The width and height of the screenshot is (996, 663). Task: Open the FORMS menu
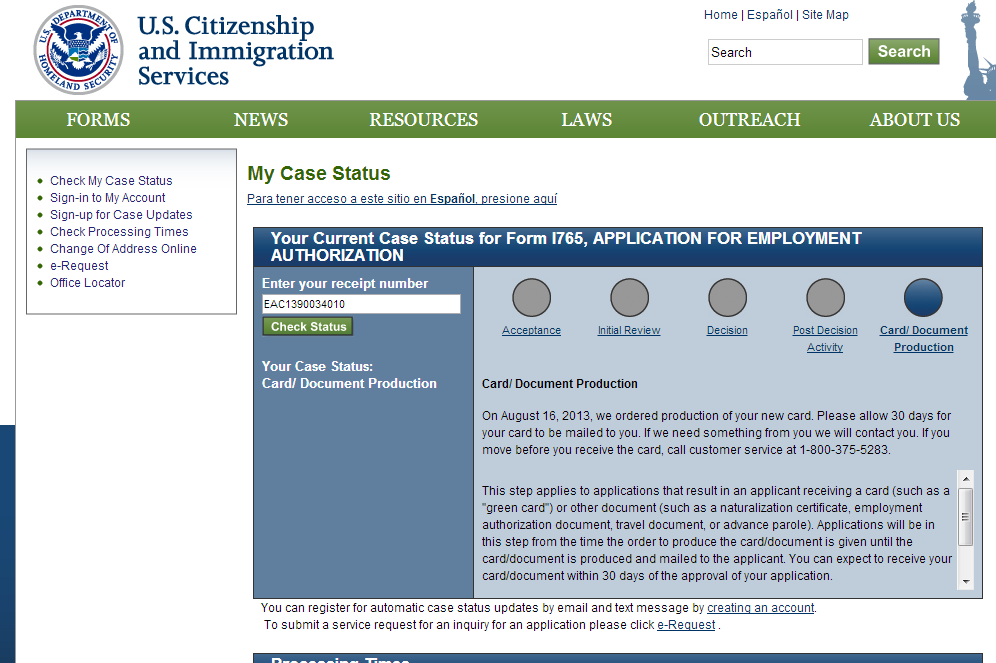coord(98,119)
